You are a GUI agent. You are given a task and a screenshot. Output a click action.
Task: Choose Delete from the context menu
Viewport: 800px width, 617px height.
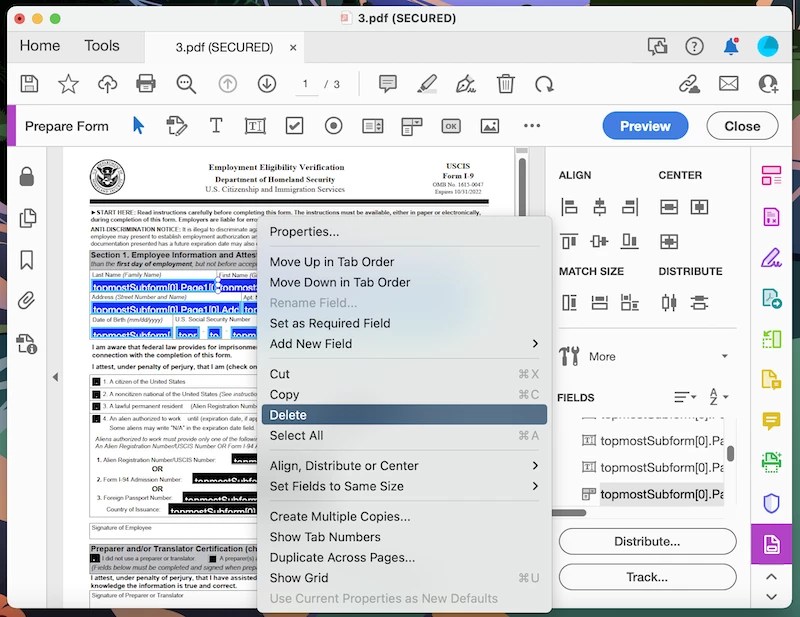pyautogui.click(x=287, y=415)
